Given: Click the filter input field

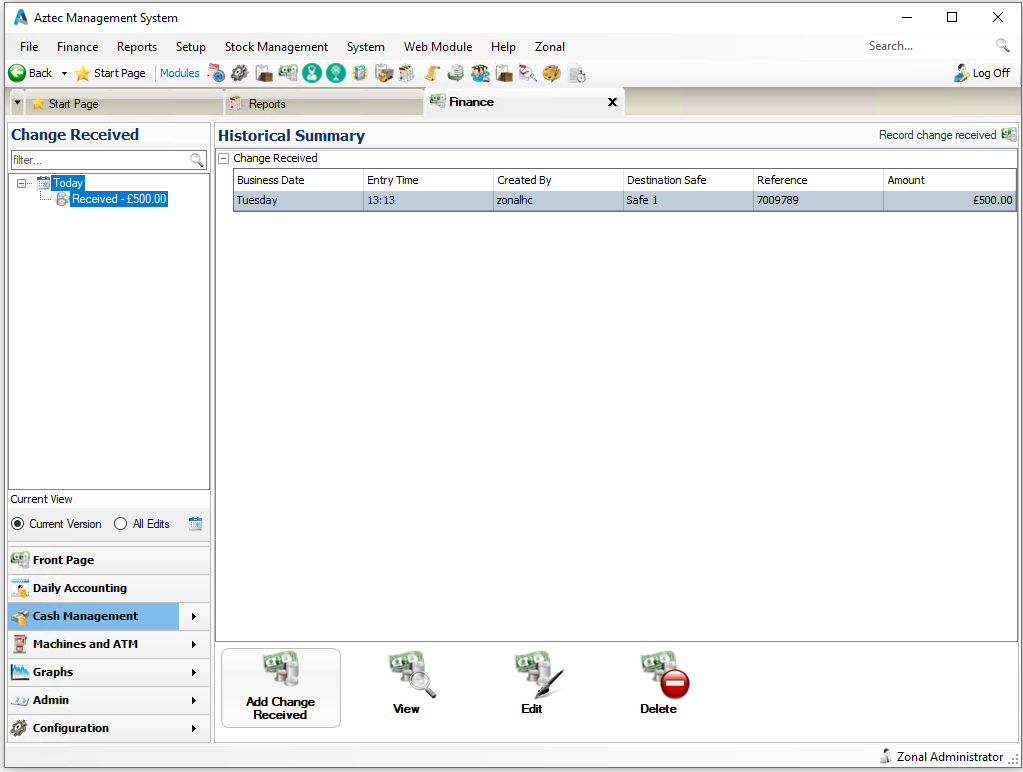Looking at the screenshot, I should pos(98,160).
